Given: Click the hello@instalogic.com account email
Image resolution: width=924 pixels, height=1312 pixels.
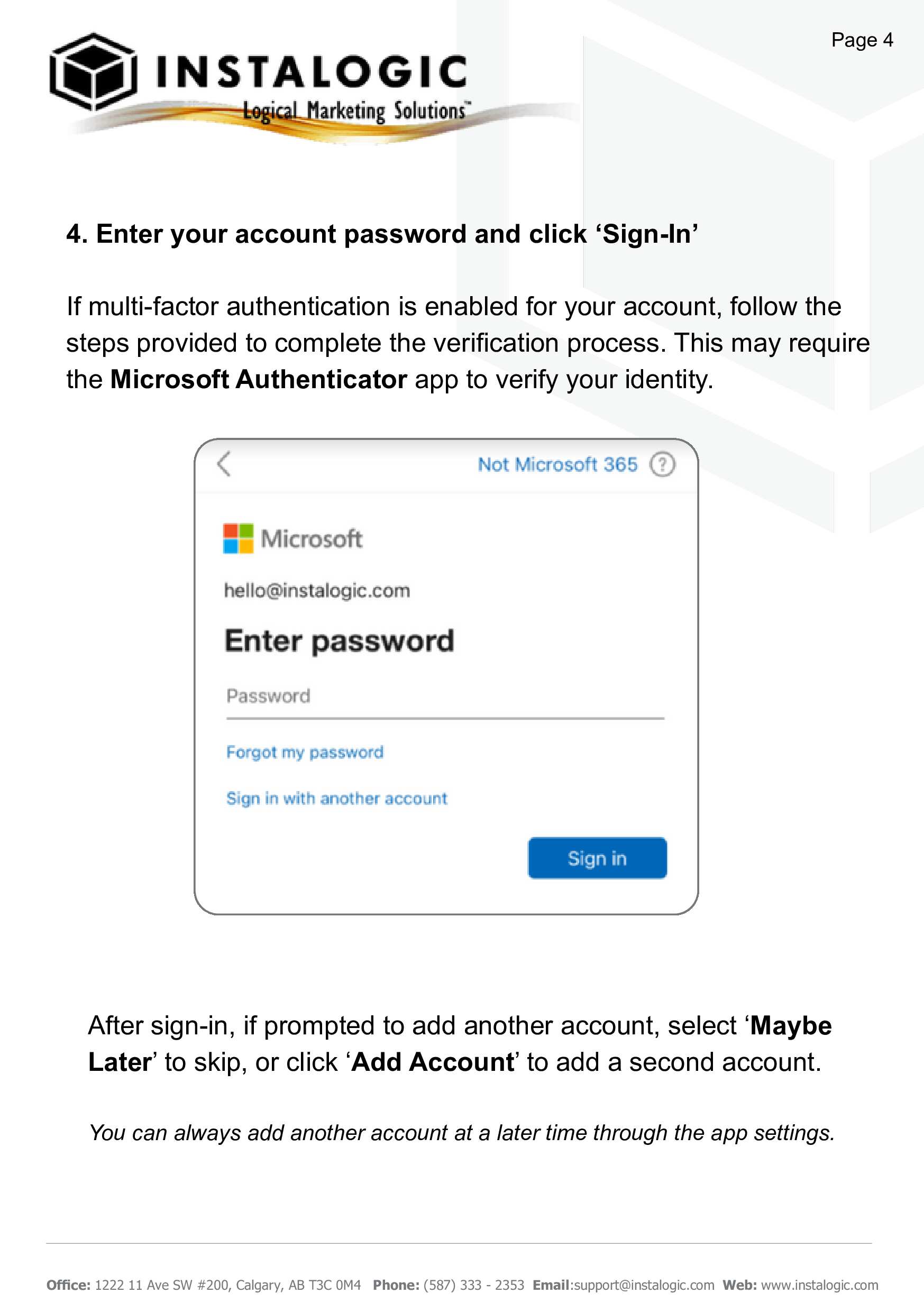Looking at the screenshot, I should 317,590.
